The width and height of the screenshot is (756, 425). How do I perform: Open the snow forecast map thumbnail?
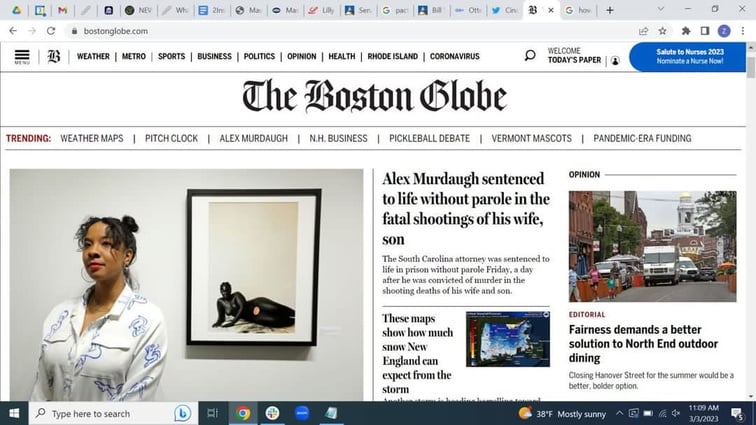pyautogui.click(x=508, y=339)
